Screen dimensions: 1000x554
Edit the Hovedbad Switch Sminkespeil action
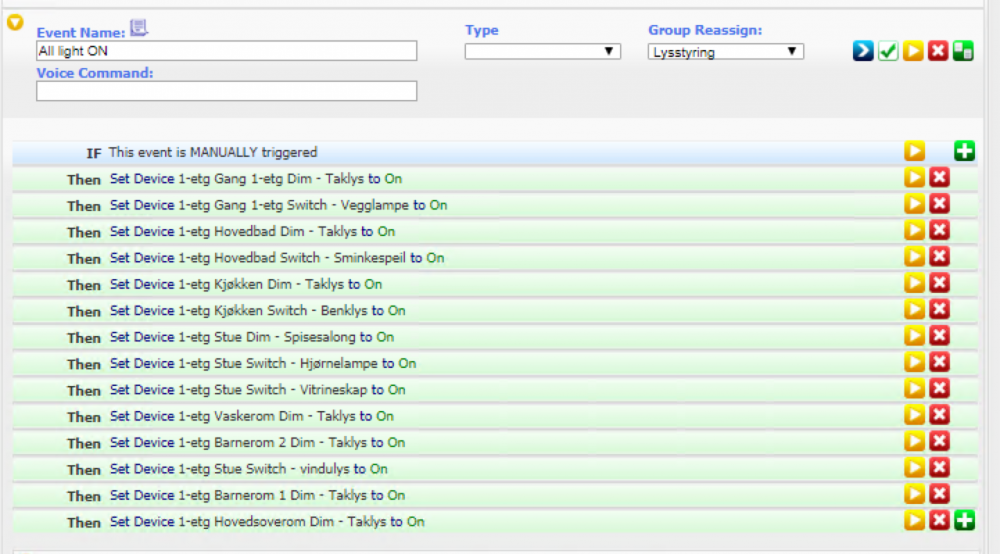277,258
